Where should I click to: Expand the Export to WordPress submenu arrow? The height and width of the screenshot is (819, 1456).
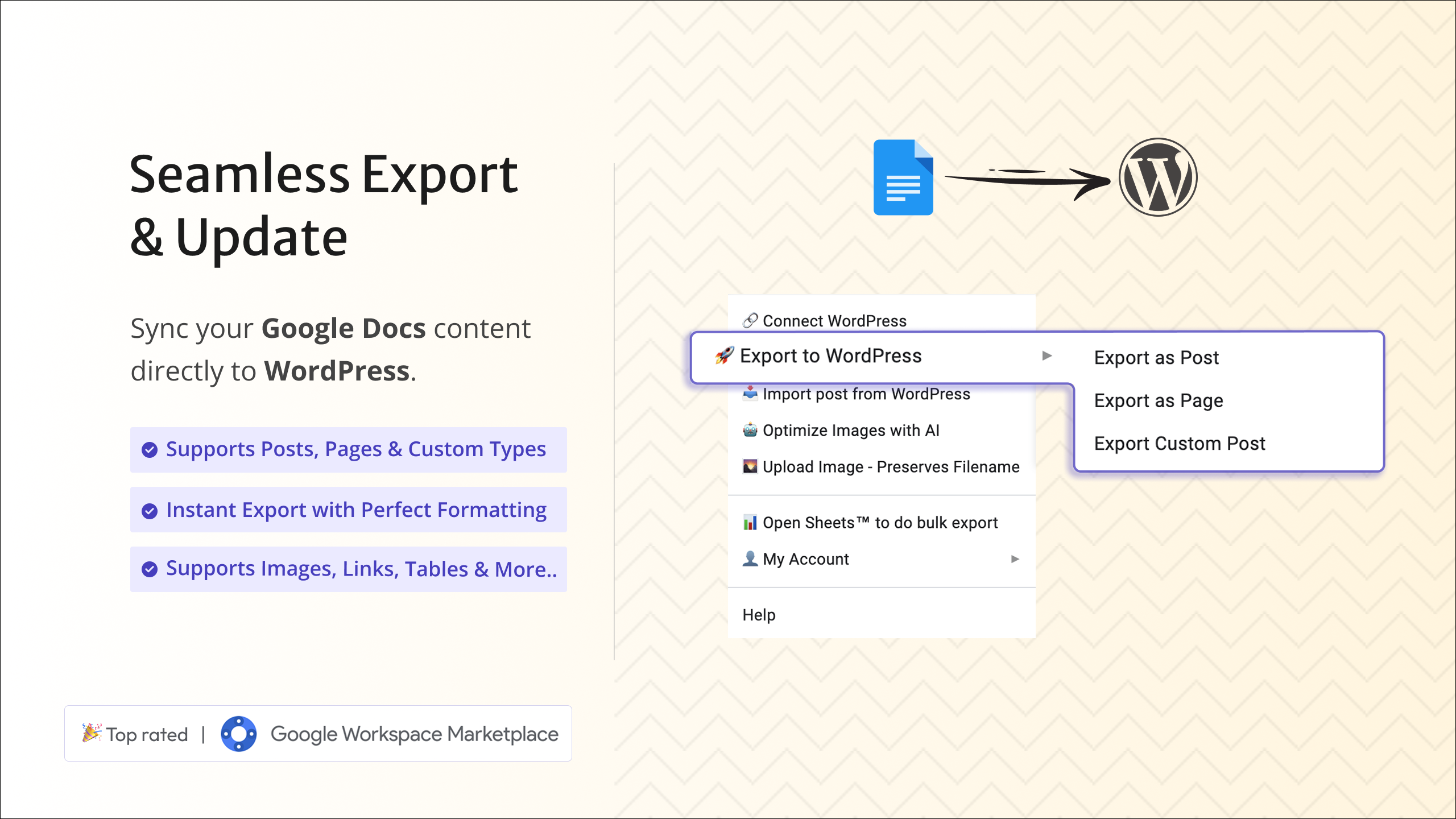1047,355
